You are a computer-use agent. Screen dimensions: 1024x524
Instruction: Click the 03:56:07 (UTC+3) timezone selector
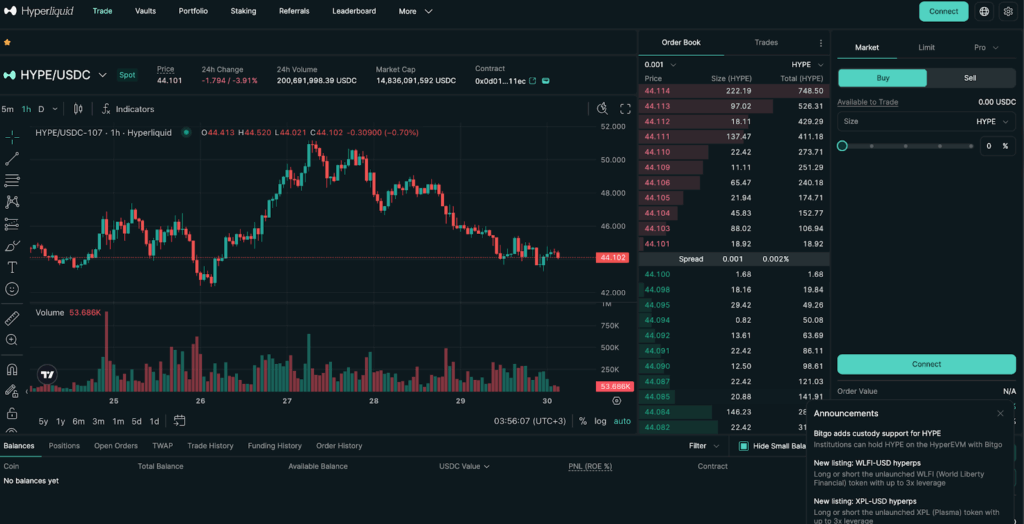pyautogui.click(x=530, y=421)
